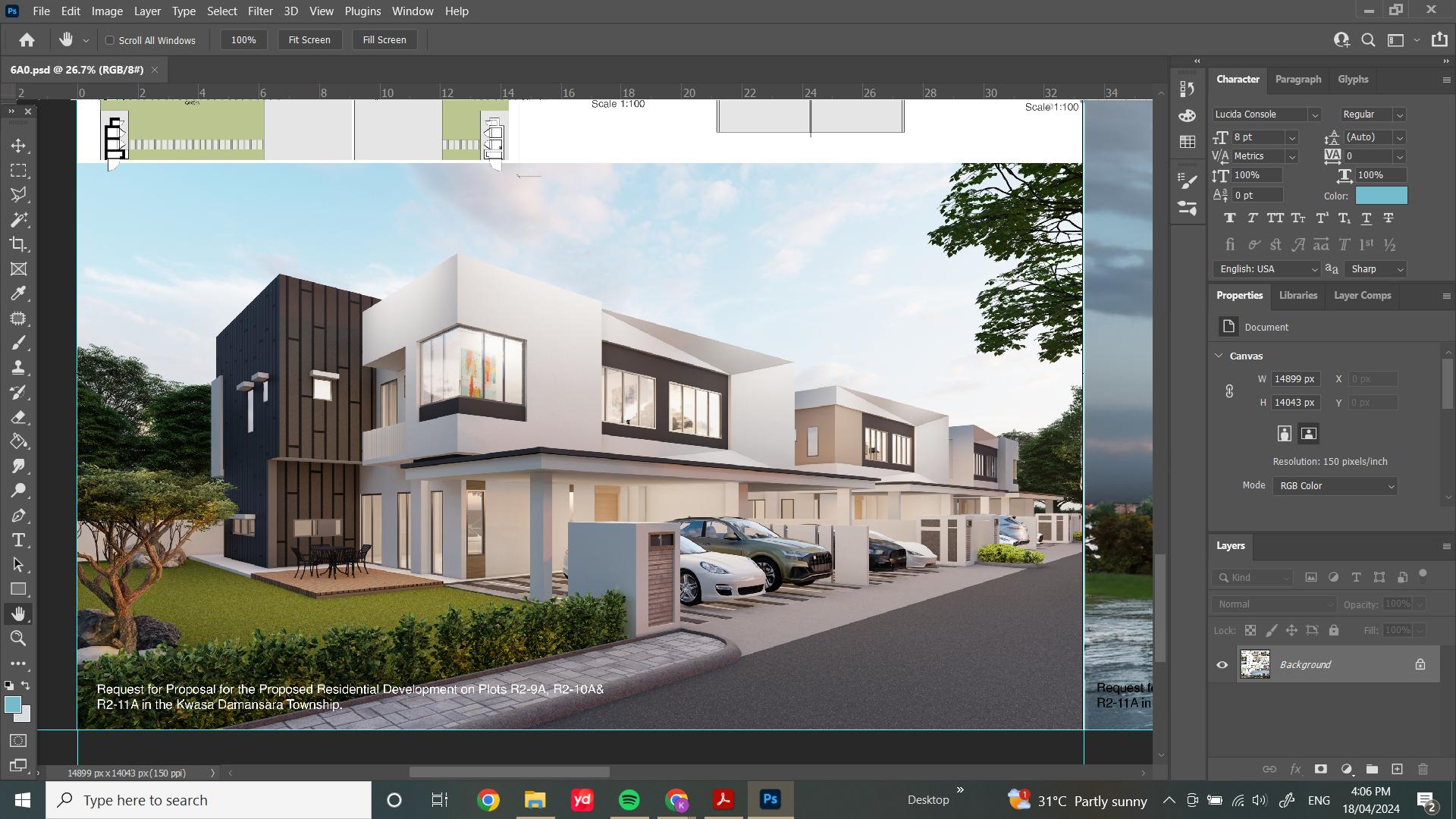Open the RGB Color mode dropdown
Screen dimensions: 1456x819
coord(1335,486)
